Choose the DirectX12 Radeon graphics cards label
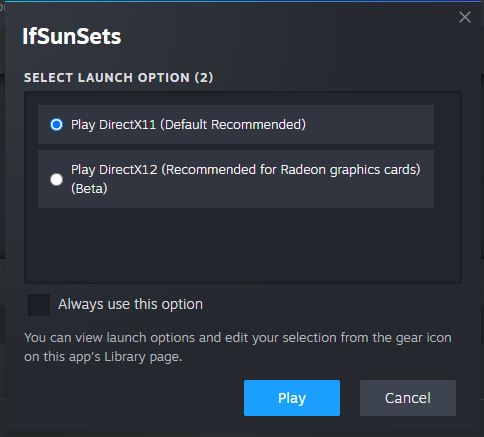The height and width of the screenshot is (437, 484). [246, 179]
